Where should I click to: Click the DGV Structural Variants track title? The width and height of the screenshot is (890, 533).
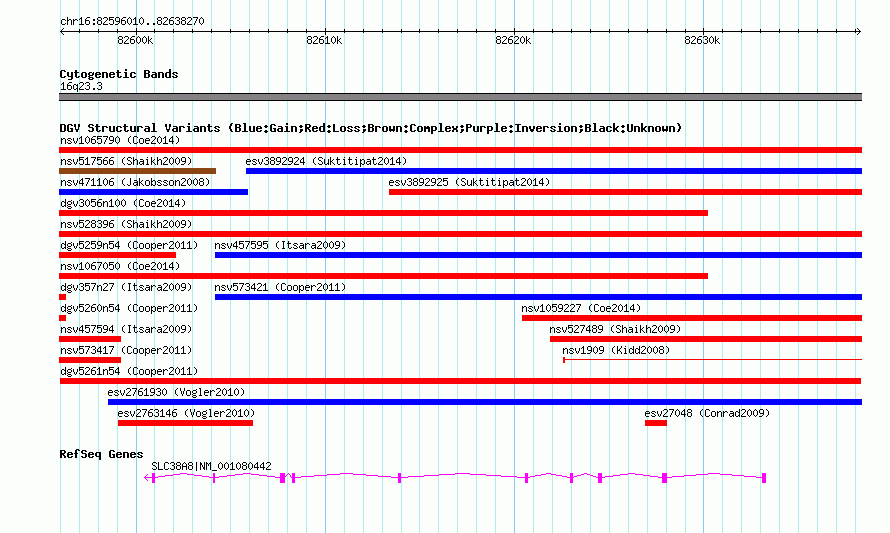pyautogui.click(x=371, y=128)
